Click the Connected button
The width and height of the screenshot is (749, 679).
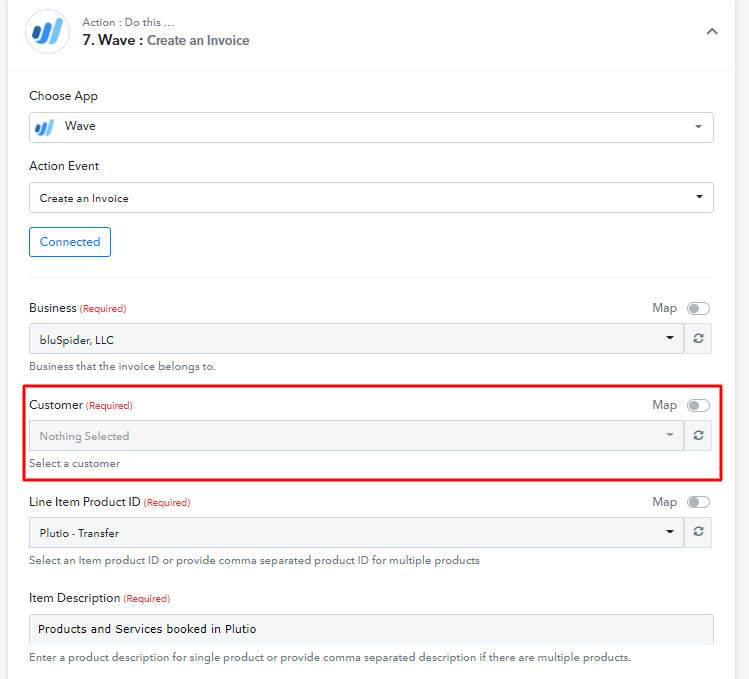tap(70, 242)
